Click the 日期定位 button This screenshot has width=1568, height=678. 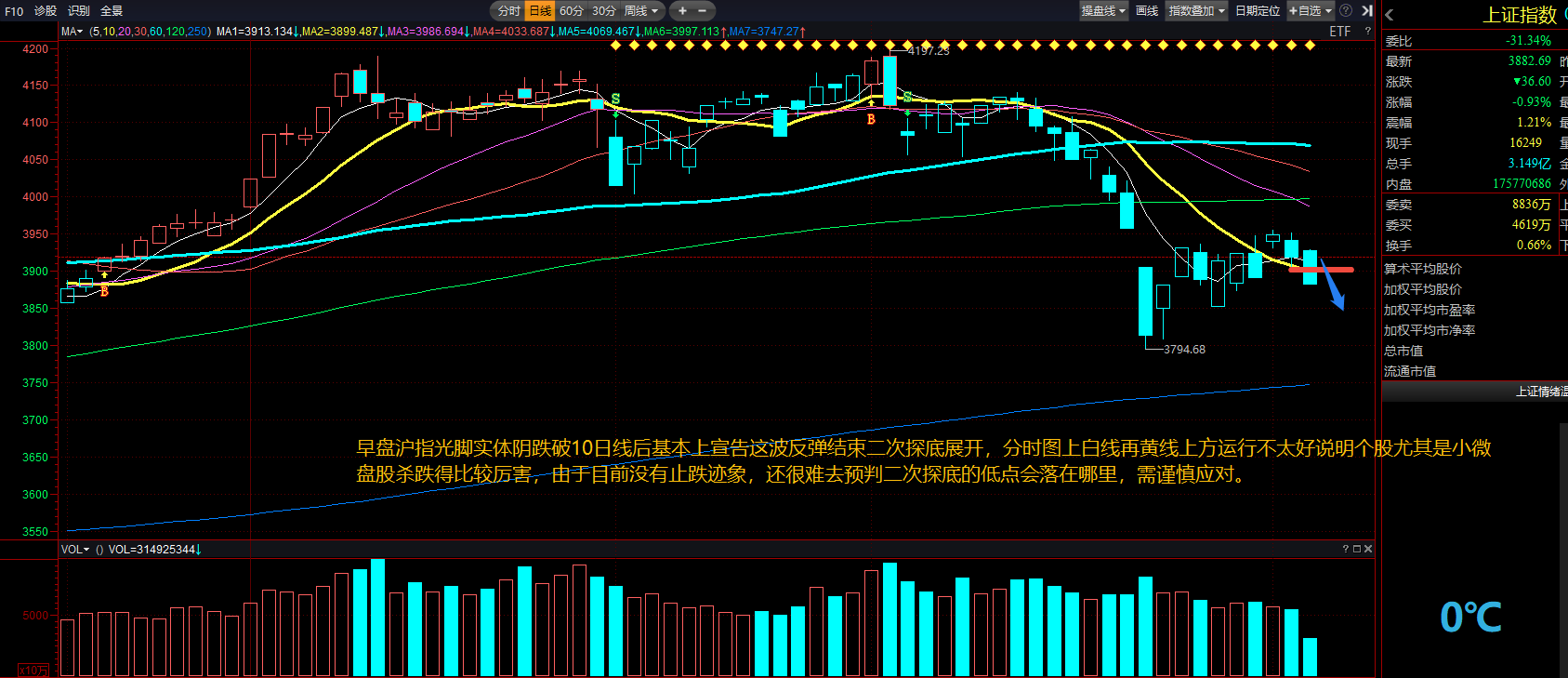[x=1257, y=11]
